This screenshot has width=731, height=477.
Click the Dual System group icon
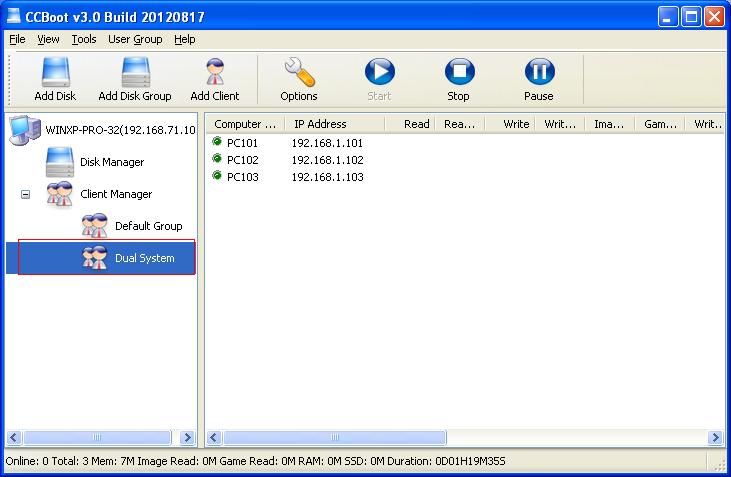(x=95, y=258)
